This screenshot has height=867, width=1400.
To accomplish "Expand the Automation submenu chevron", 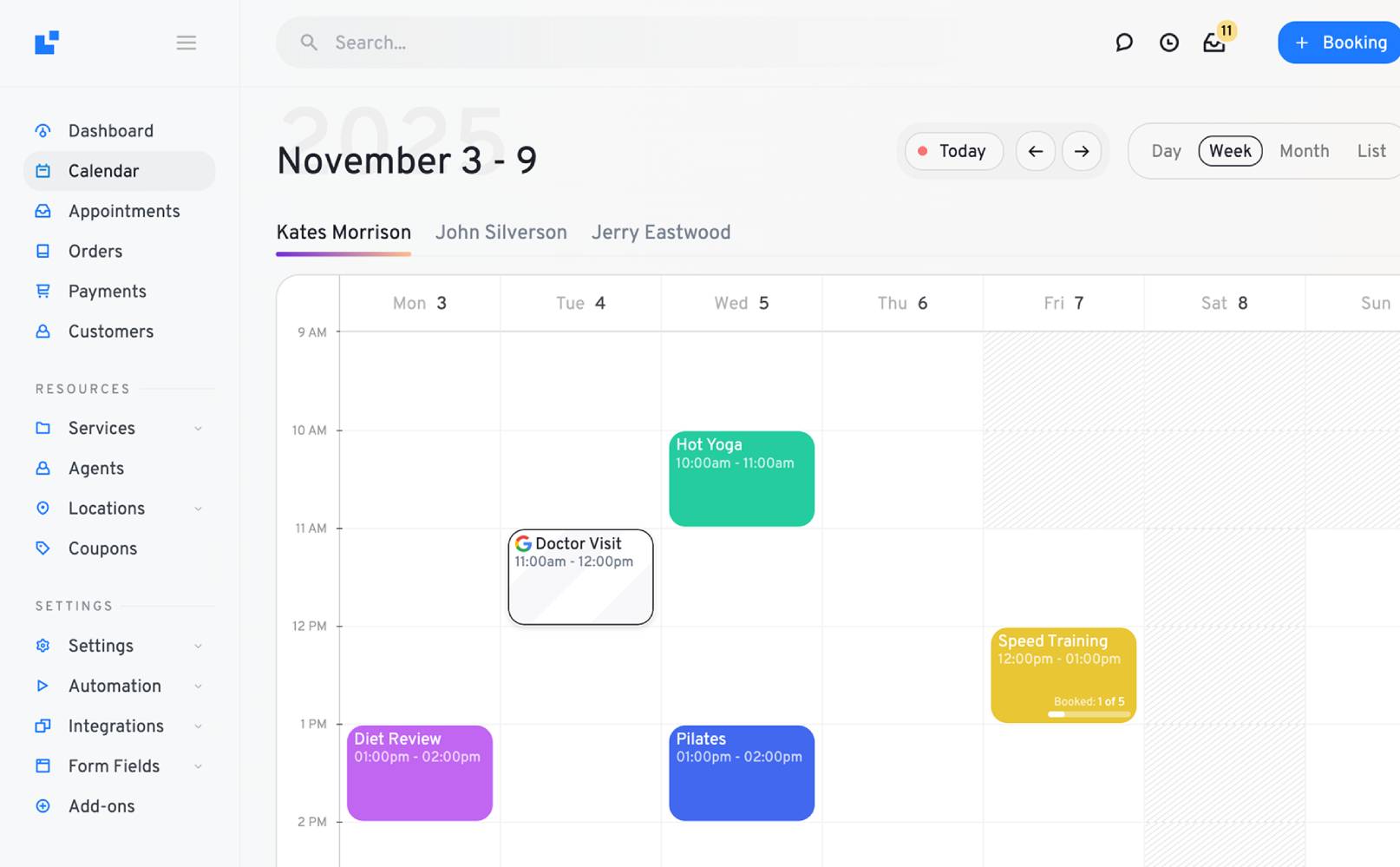I will pyautogui.click(x=198, y=686).
